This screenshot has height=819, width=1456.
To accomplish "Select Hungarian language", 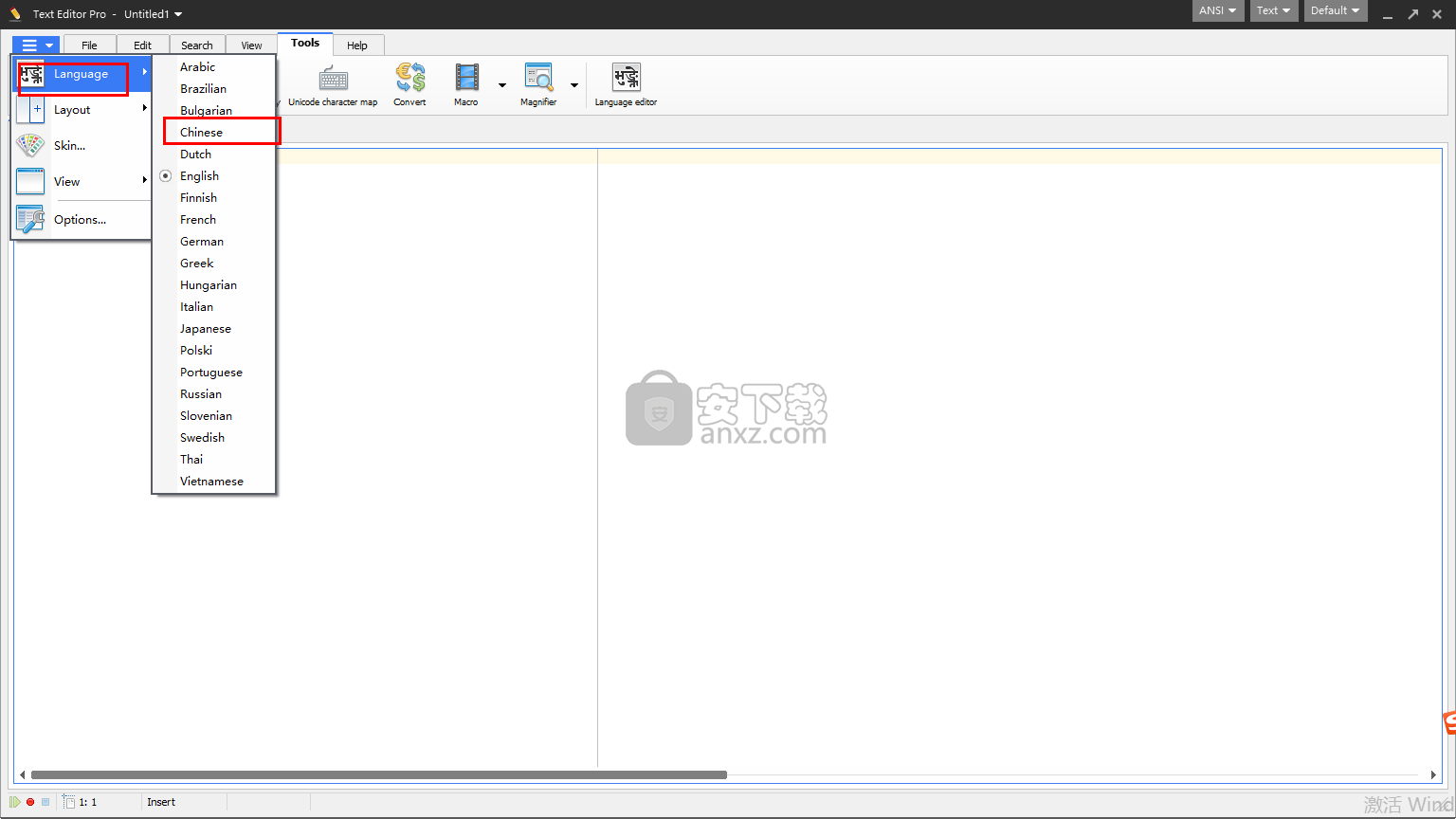I will coord(214,285).
